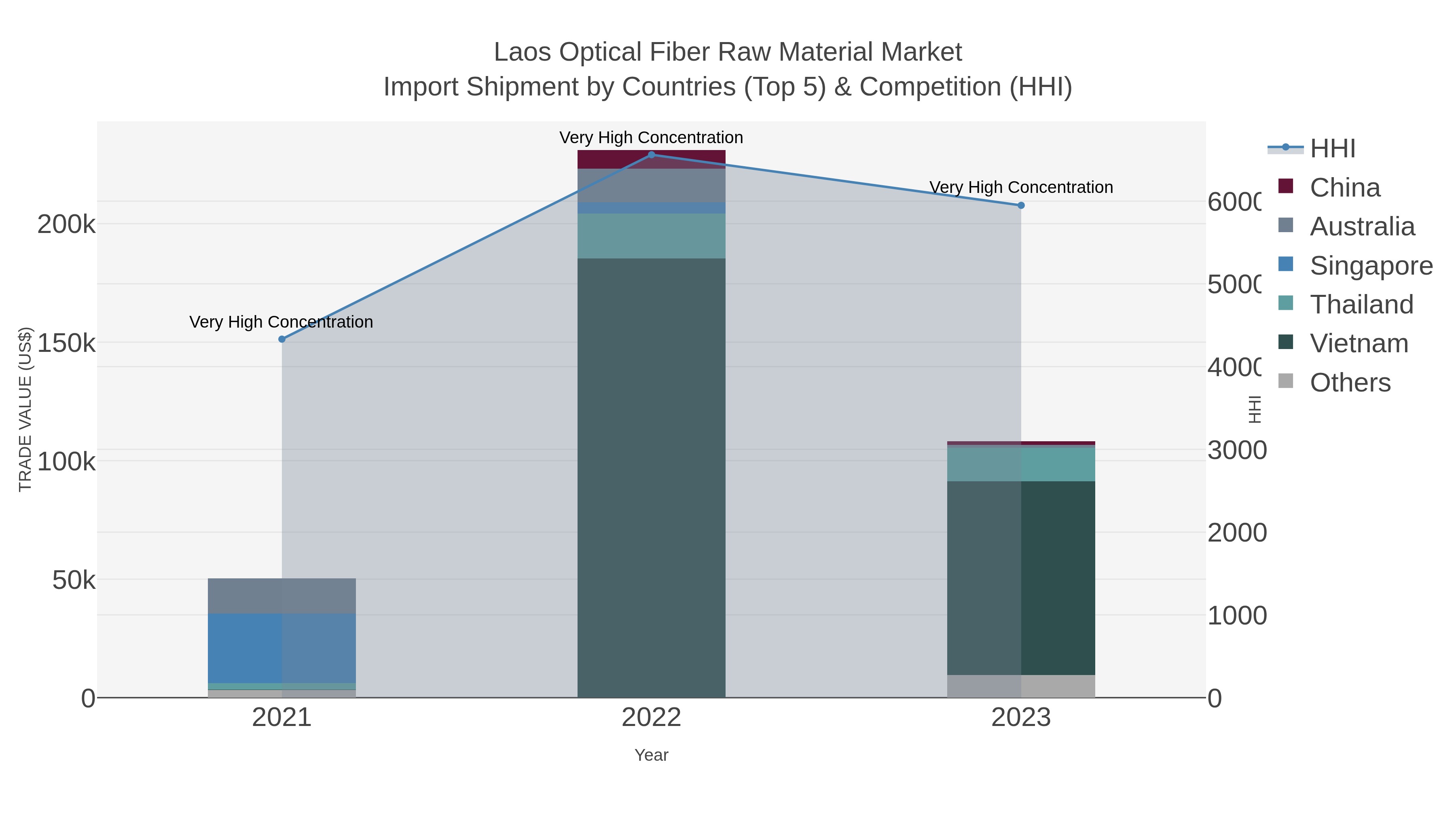The image size is (1456, 819).
Task: Click the 2021 x-axis label
Action: coord(281,718)
